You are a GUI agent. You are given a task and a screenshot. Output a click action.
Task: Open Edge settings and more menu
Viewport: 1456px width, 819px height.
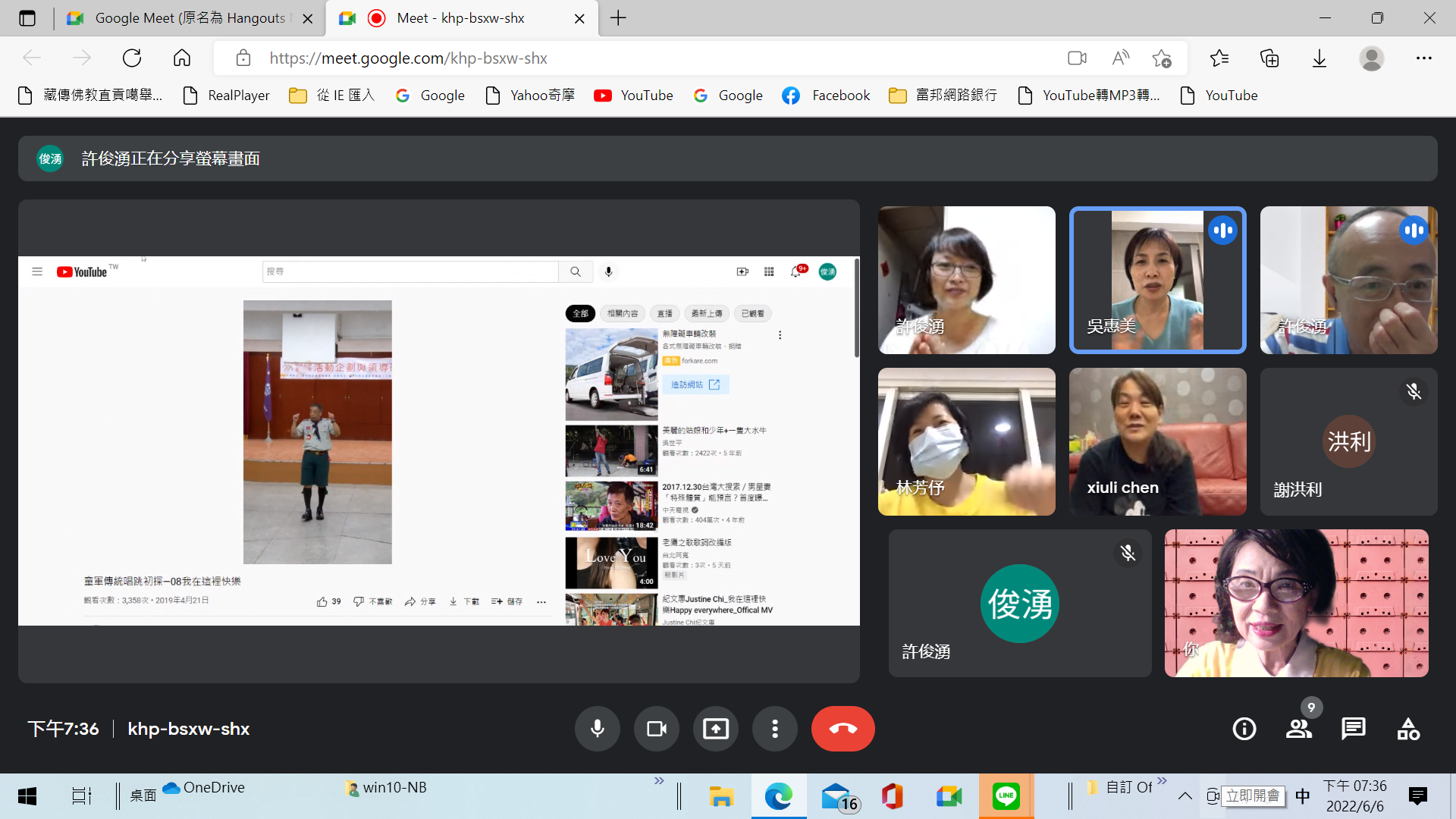click(x=1424, y=58)
